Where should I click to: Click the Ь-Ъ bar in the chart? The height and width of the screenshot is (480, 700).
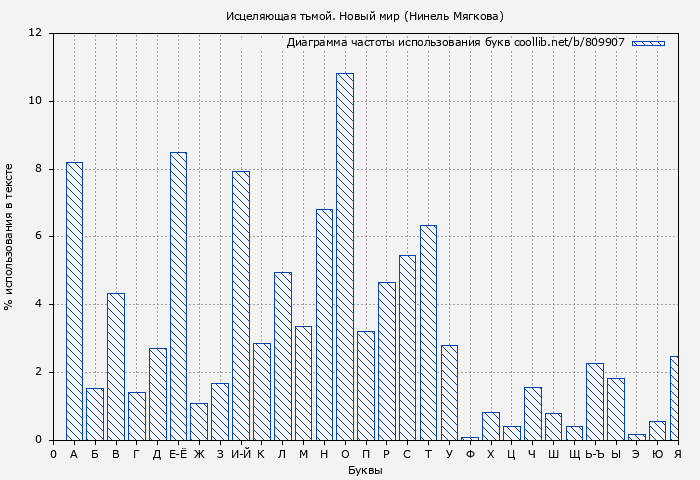pos(594,401)
